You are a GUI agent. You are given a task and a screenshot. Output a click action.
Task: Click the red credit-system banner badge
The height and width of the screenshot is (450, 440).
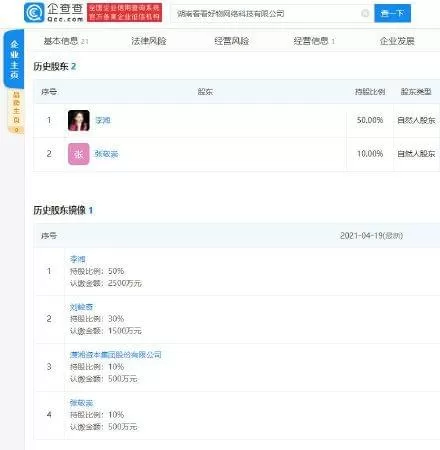click(x=125, y=13)
